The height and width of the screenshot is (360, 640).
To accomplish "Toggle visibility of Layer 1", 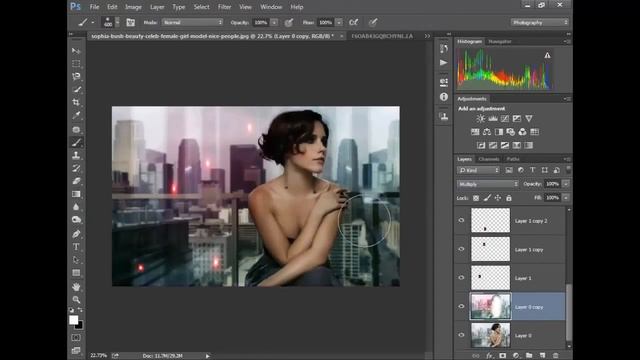I will click(461, 278).
